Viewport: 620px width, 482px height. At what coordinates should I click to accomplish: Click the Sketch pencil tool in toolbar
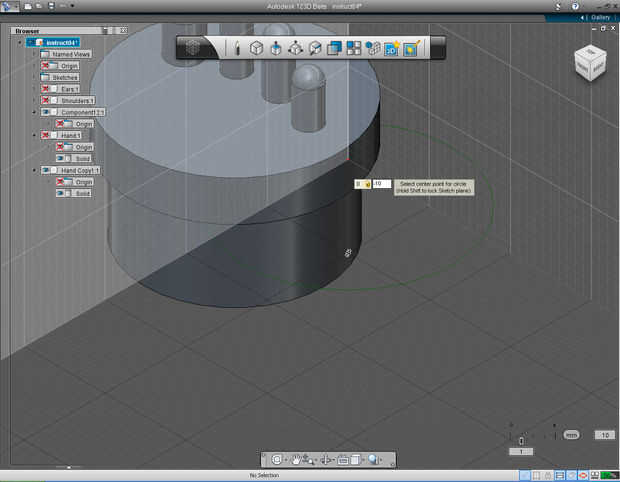pyautogui.click(x=237, y=47)
